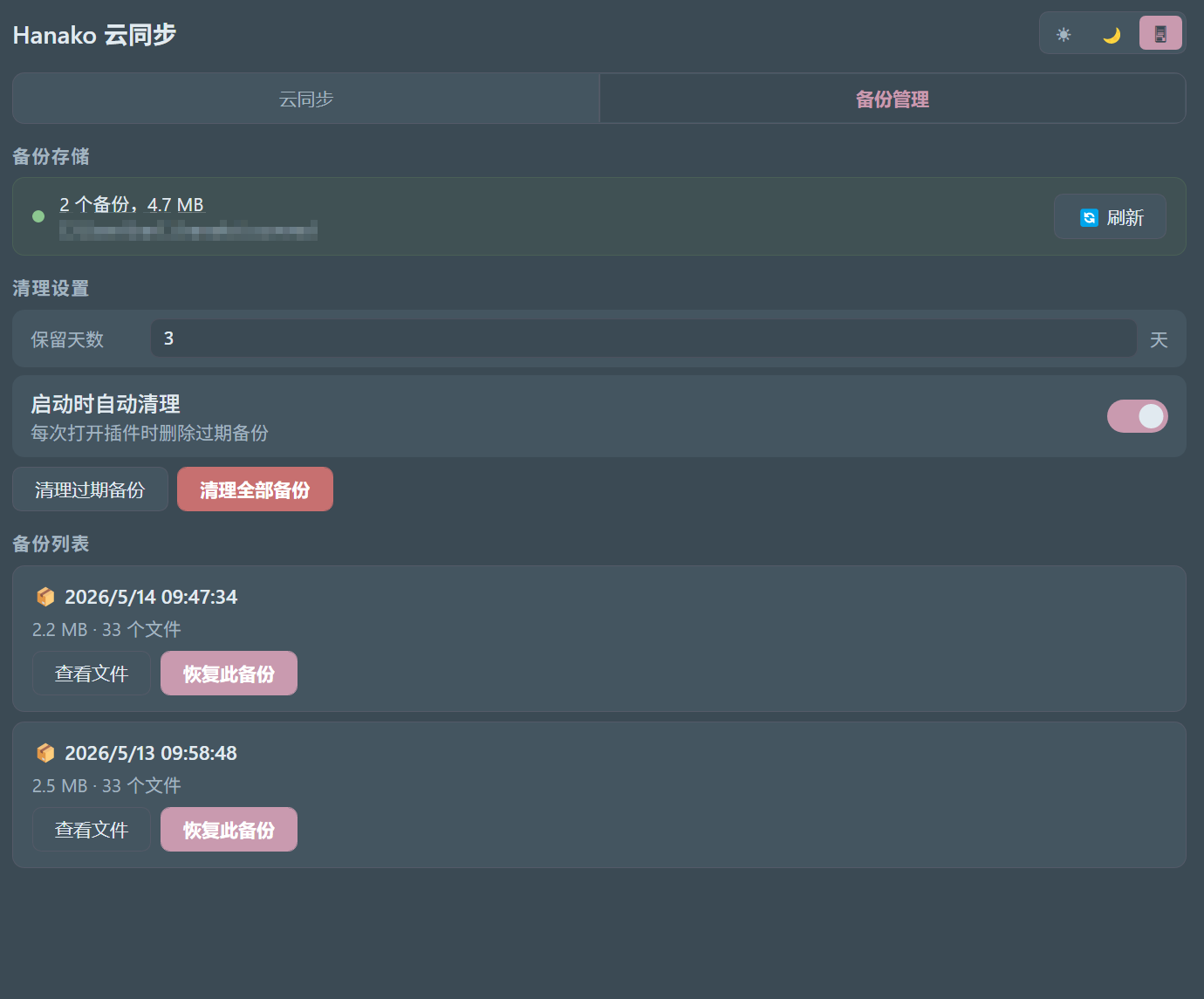
Task: Click the 2.5 MB · 33 个文件 text
Action: click(106, 785)
